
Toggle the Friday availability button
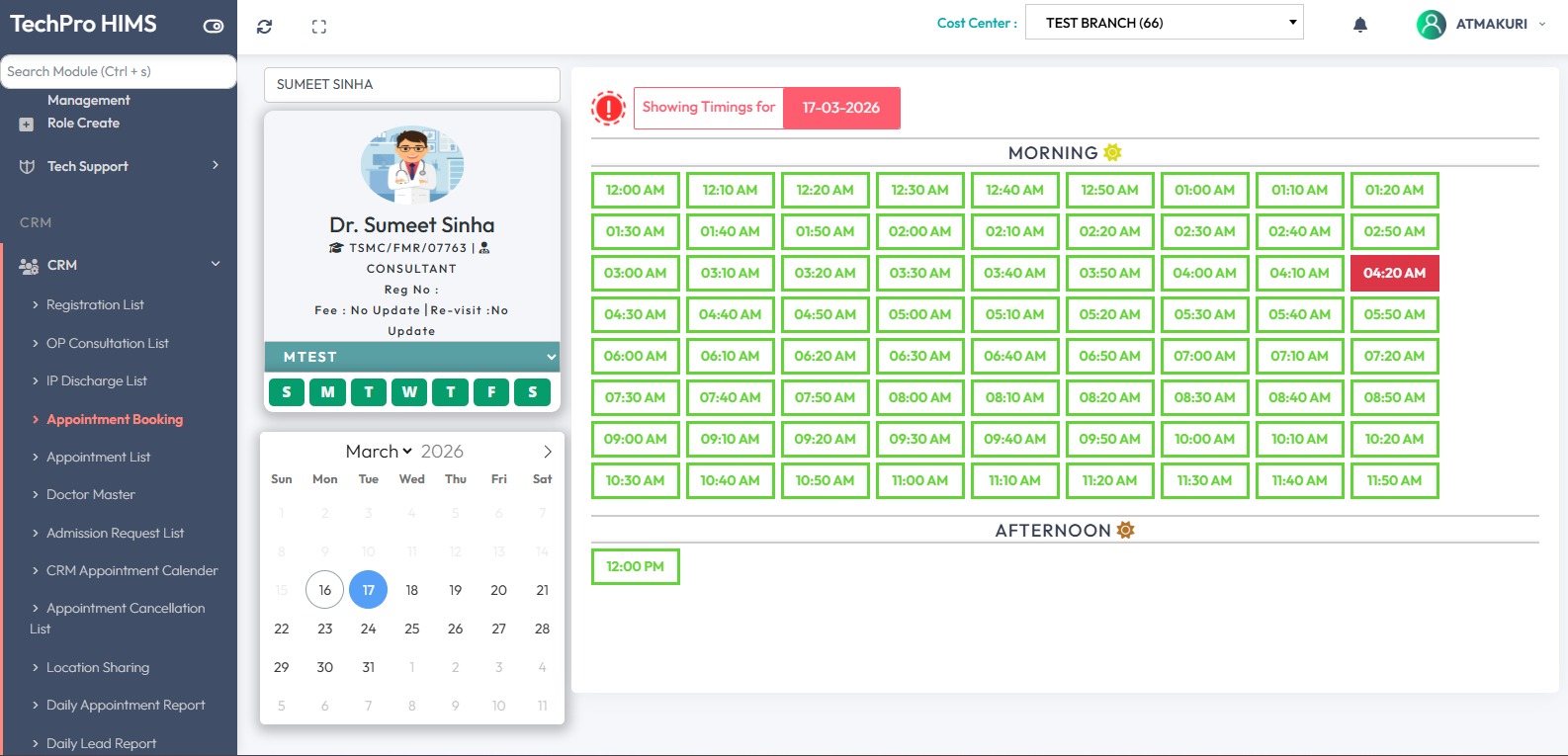[491, 392]
